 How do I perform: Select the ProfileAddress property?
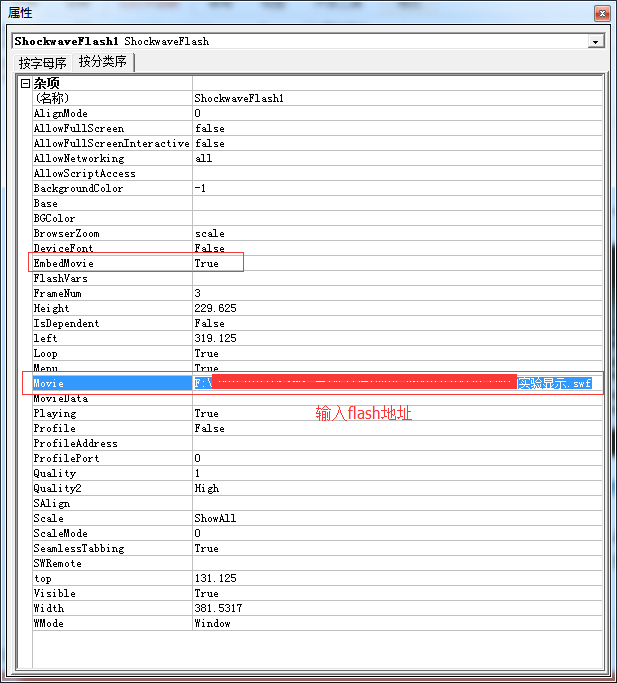(x=112, y=443)
